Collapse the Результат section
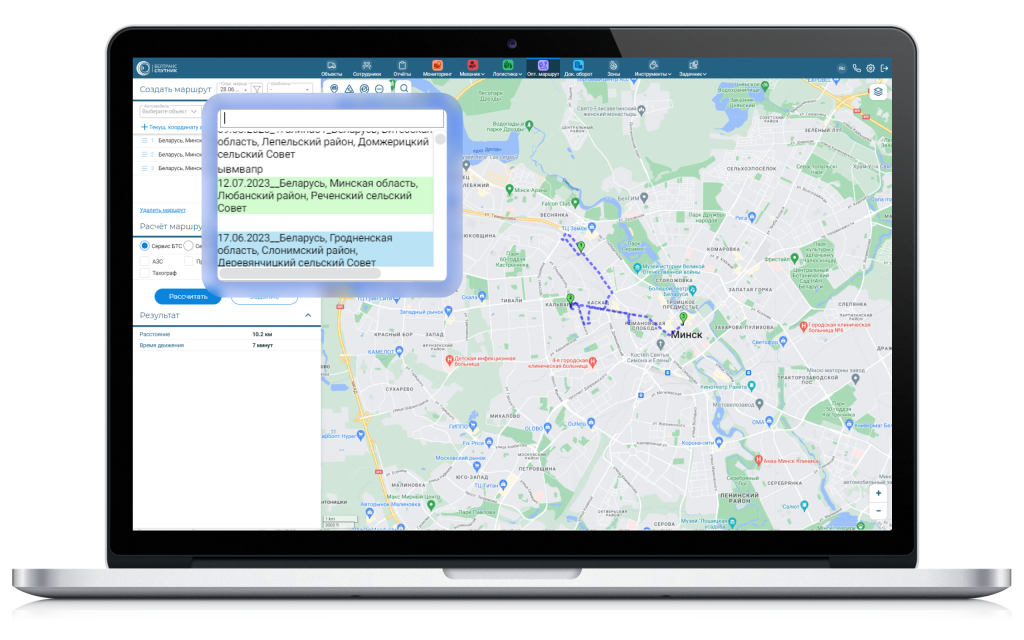The image size is (1024, 640). 307,316
